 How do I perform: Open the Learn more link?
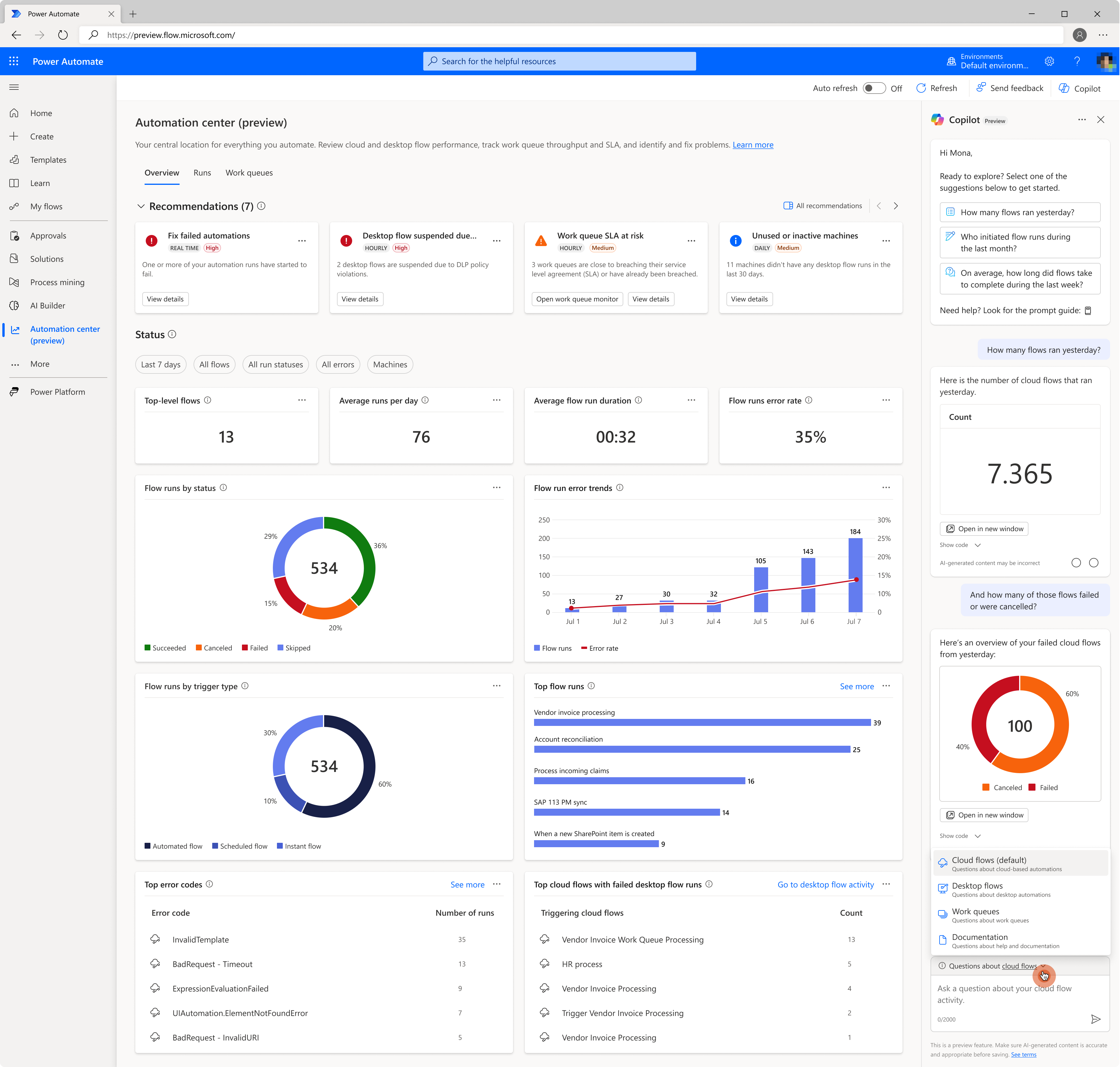(752, 145)
